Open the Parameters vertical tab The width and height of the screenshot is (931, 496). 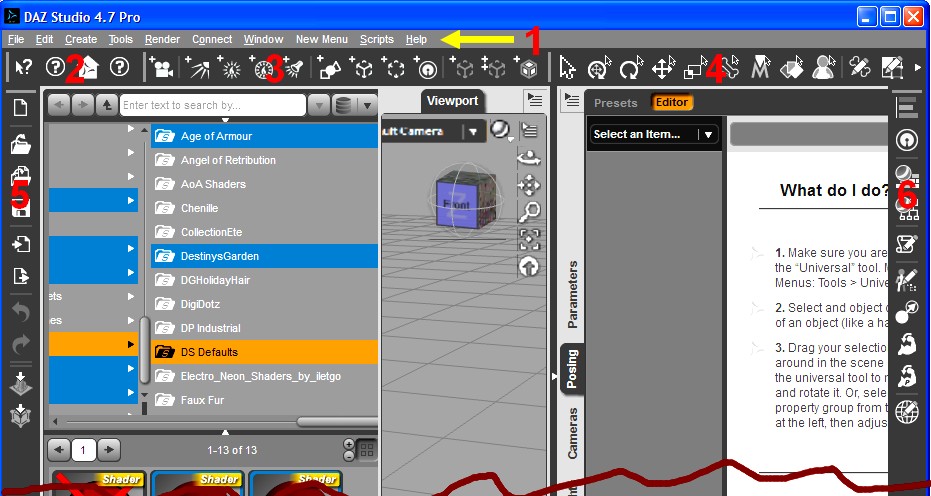(x=572, y=295)
